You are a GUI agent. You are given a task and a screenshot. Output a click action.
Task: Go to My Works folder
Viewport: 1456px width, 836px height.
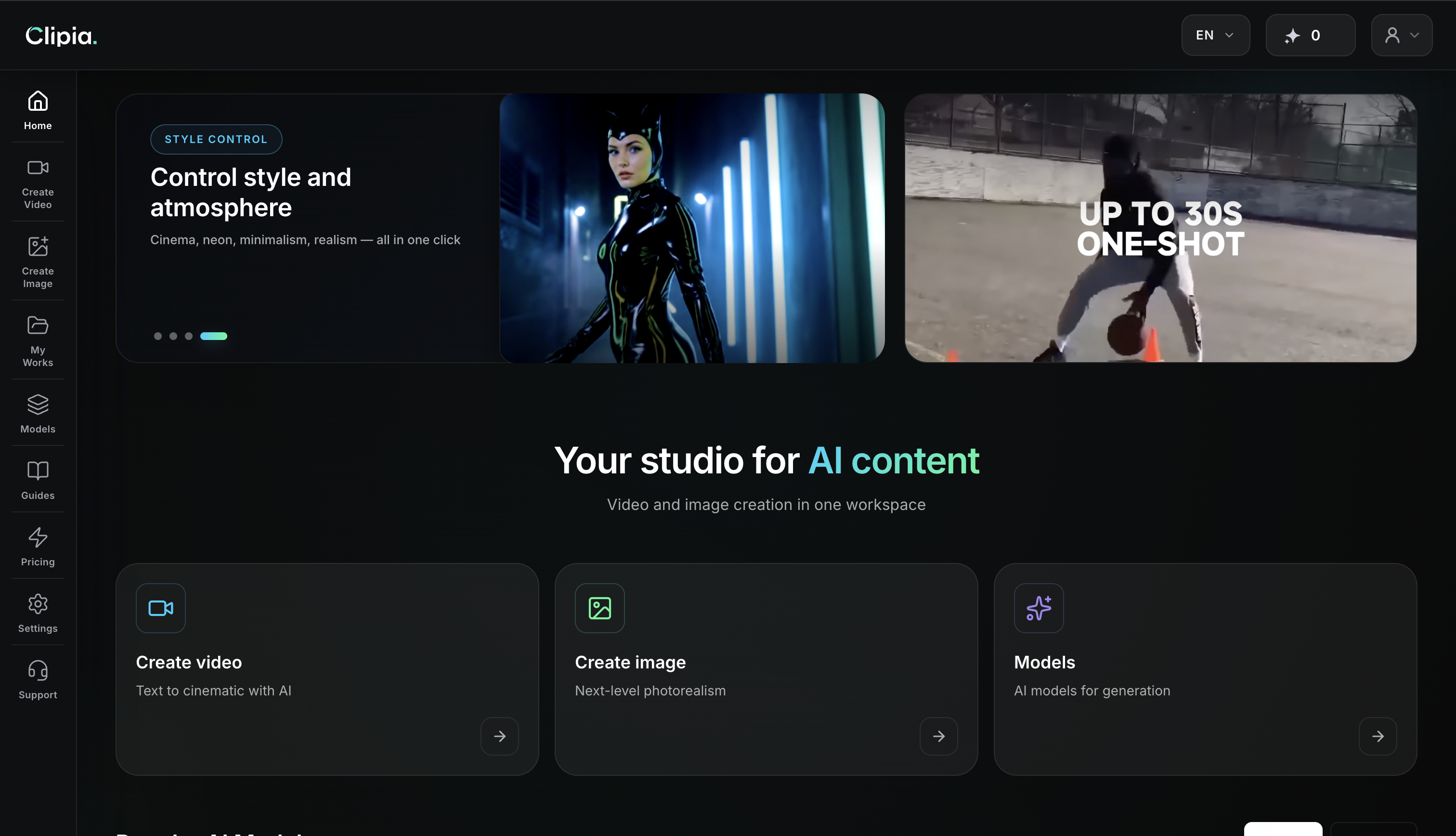click(x=38, y=341)
